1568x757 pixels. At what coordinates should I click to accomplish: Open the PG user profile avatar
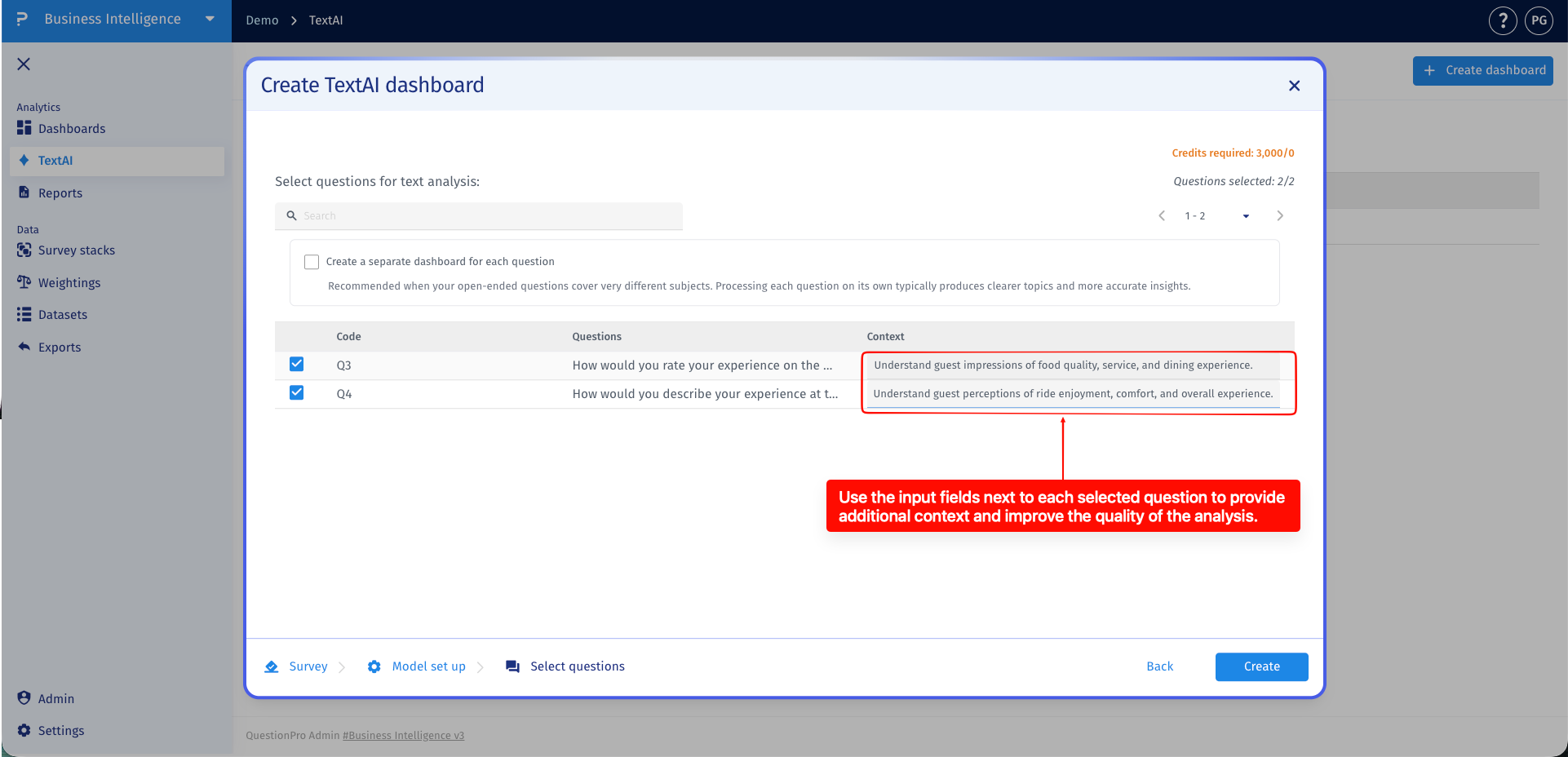[x=1539, y=20]
